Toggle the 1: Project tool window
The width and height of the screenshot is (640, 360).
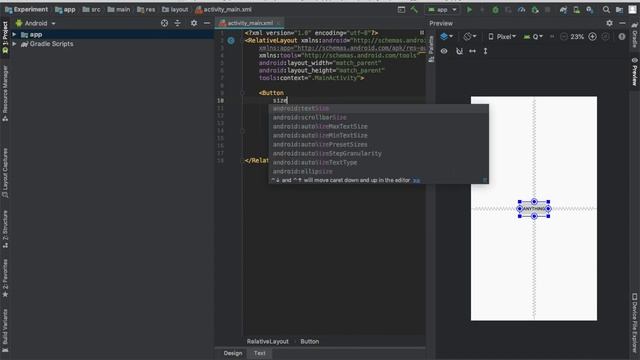click(5, 38)
